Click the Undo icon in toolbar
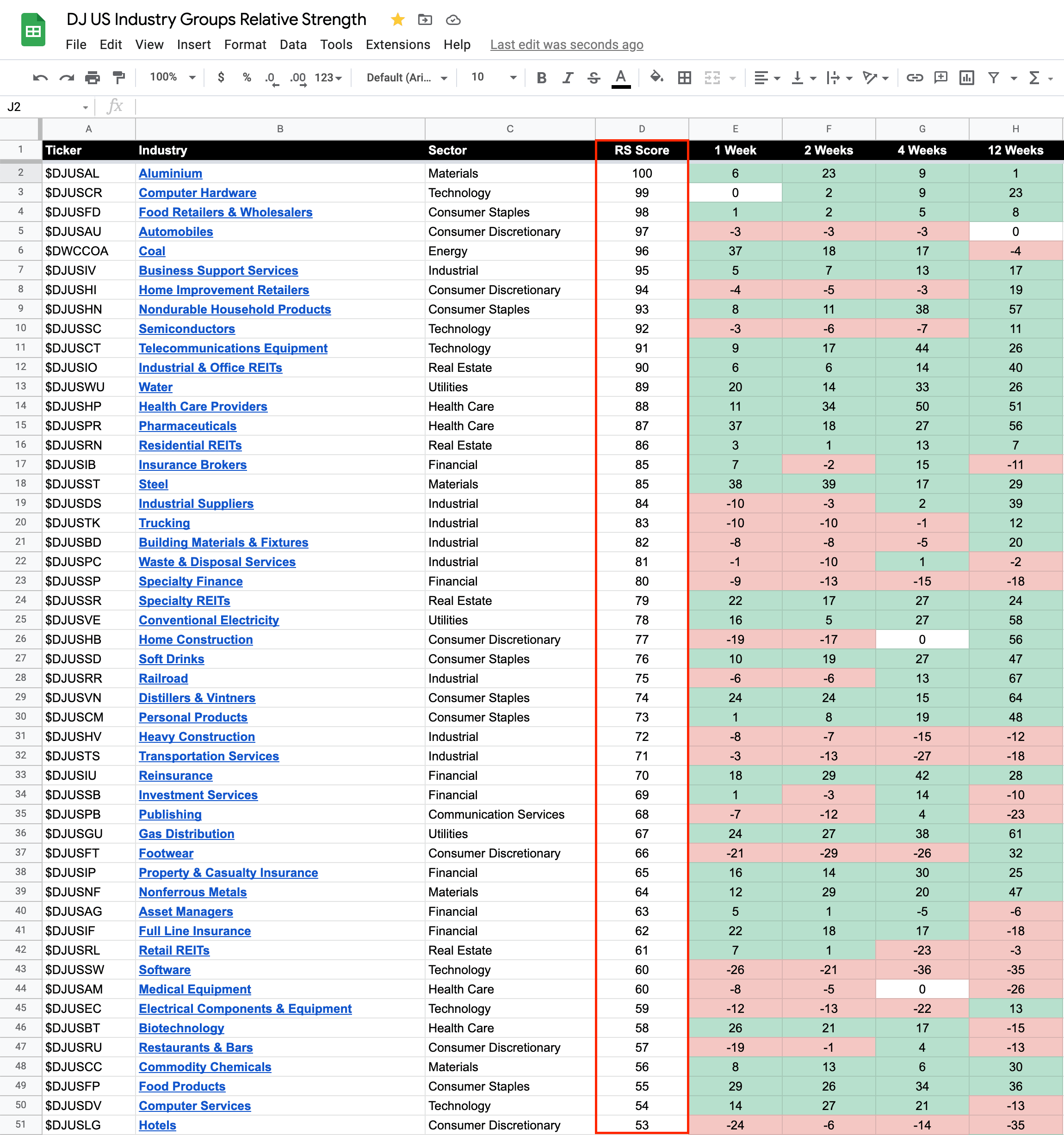 pos(40,78)
